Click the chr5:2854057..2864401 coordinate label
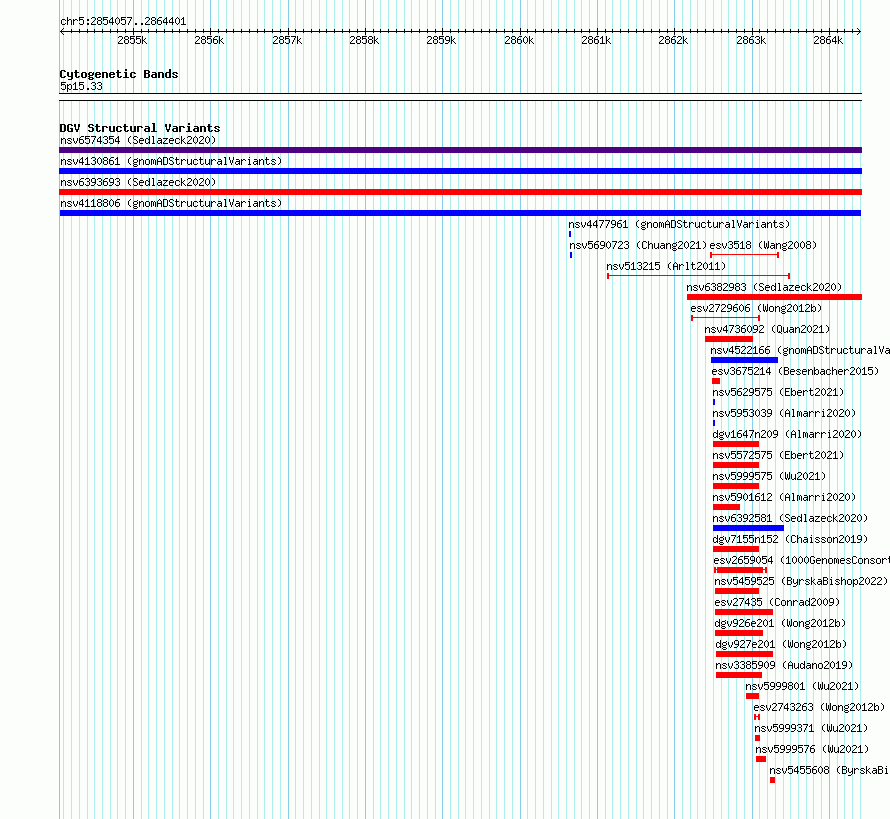This screenshot has width=890, height=819. click(123, 21)
